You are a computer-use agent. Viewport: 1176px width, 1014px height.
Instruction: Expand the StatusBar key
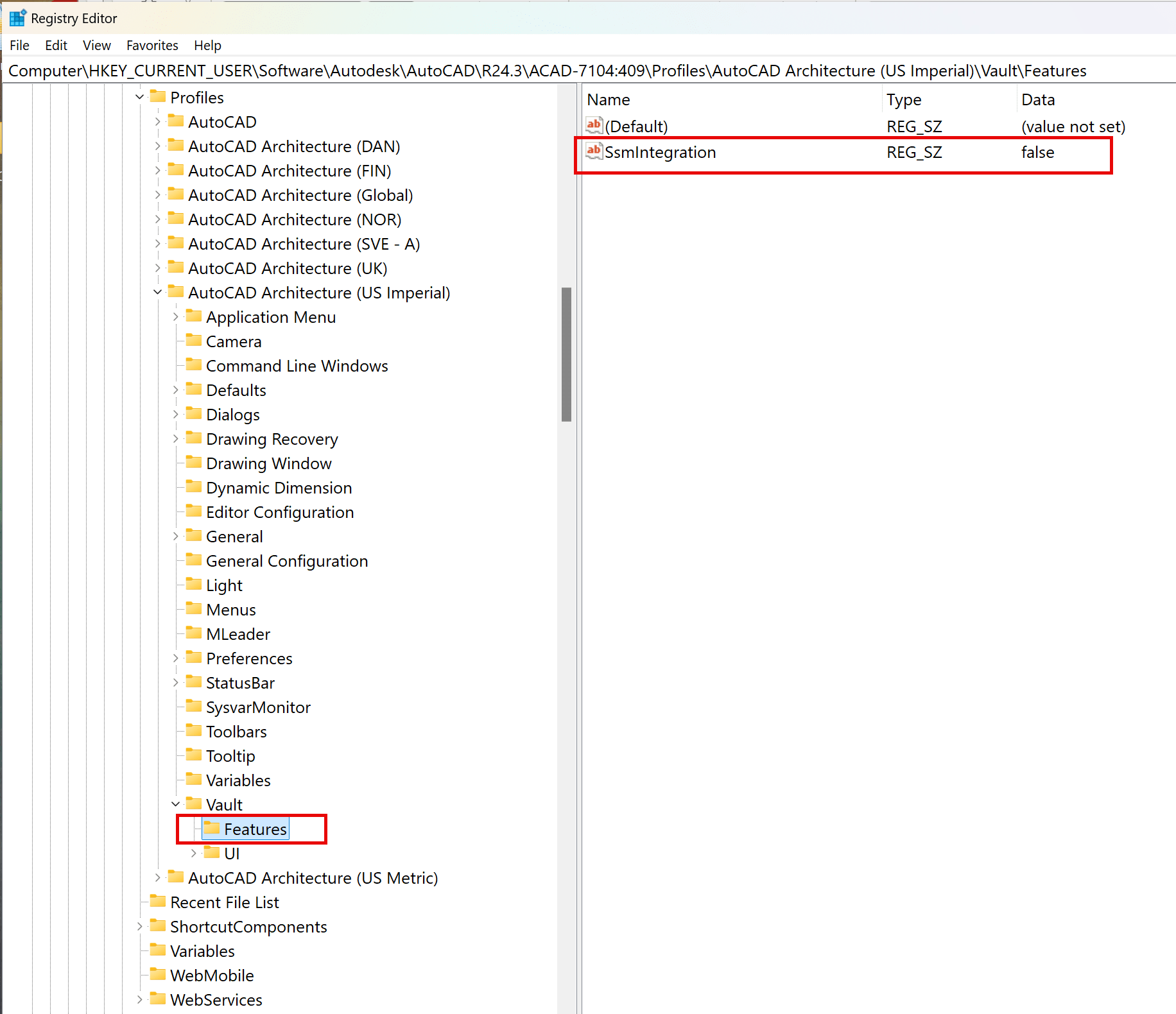176,683
